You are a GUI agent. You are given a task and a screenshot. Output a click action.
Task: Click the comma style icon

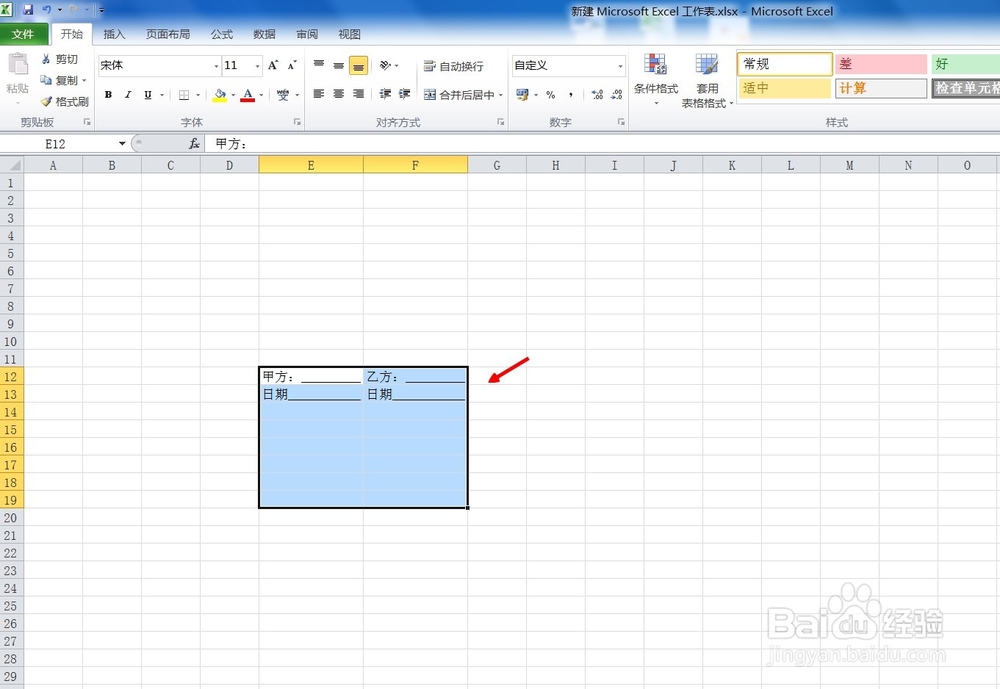pos(571,94)
